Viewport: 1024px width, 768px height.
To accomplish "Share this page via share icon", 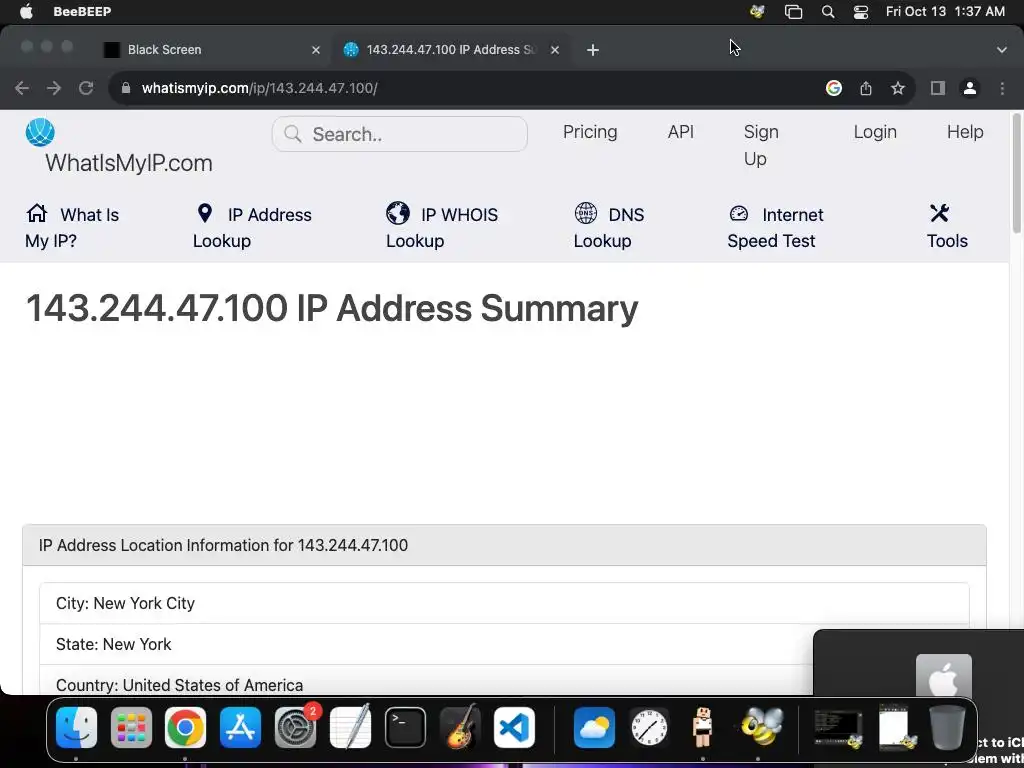I will (x=866, y=88).
